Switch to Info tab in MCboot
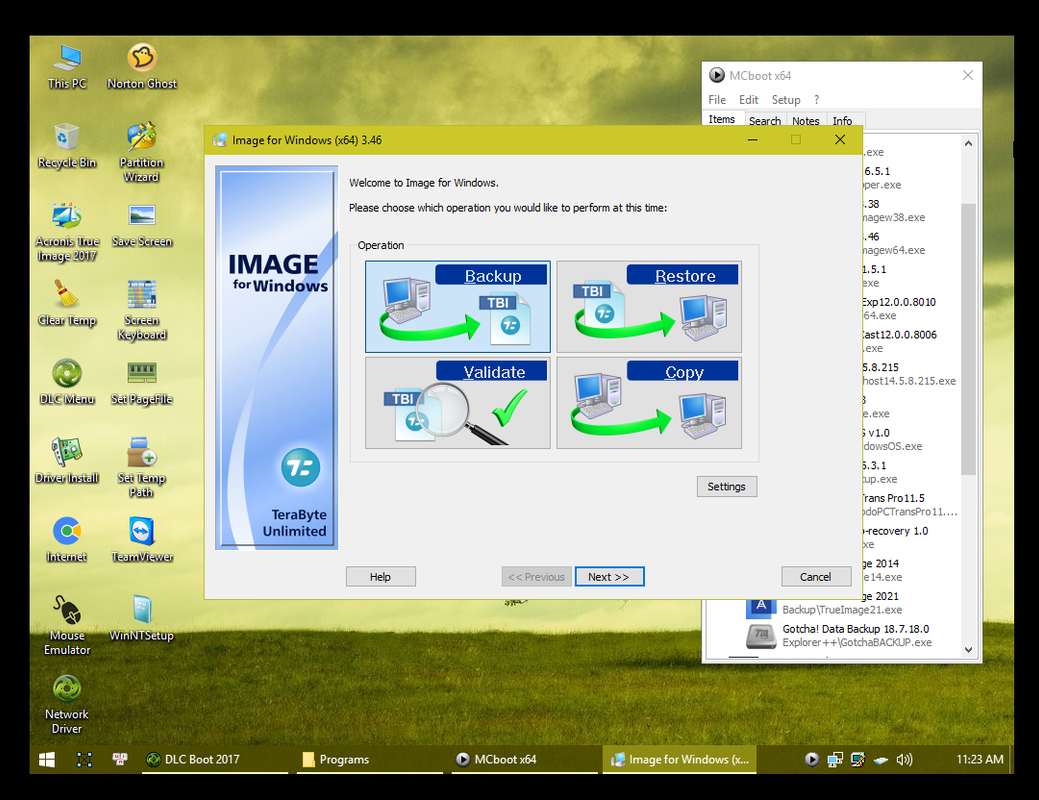 tap(843, 121)
